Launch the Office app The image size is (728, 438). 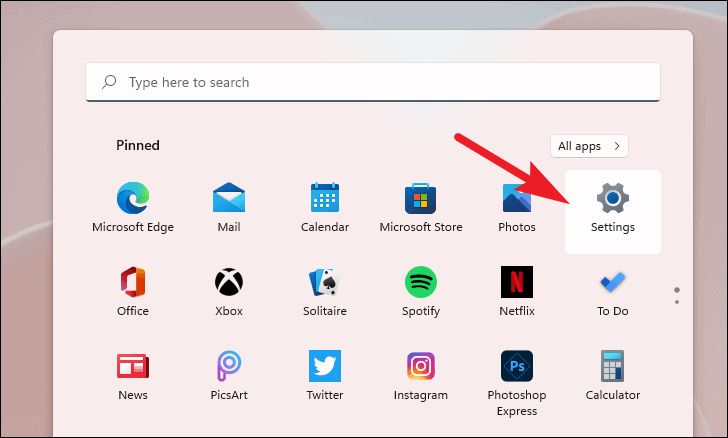click(x=133, y=292)
